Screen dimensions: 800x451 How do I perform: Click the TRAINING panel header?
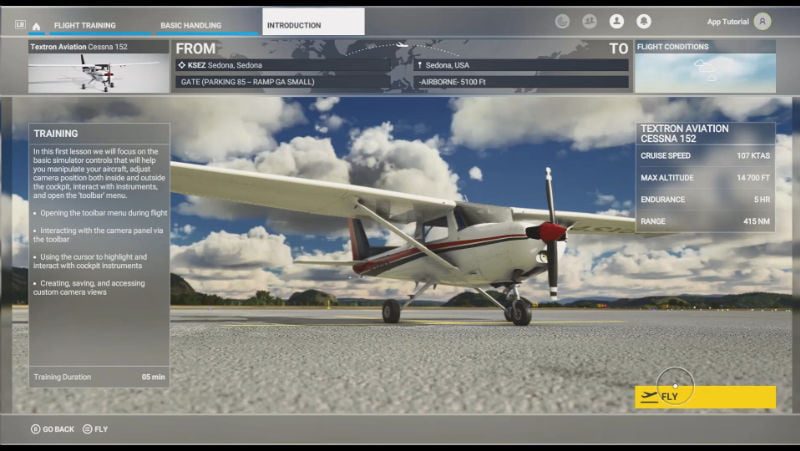(99, 133)
